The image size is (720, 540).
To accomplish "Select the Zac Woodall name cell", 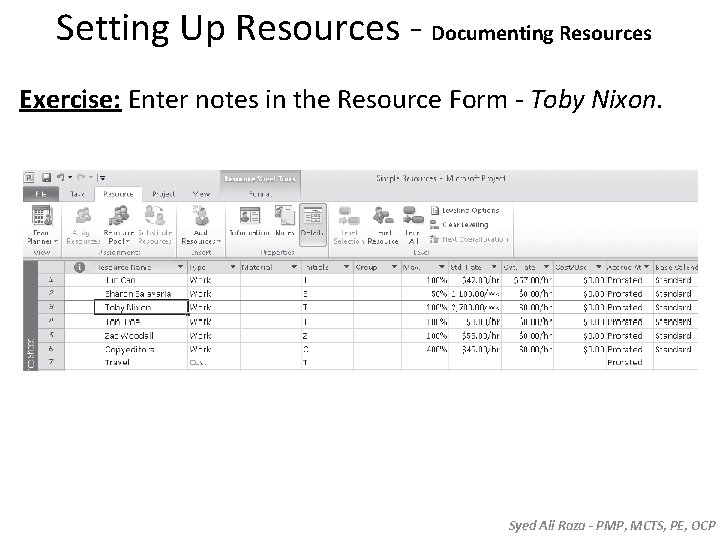I will click(141, 336).
